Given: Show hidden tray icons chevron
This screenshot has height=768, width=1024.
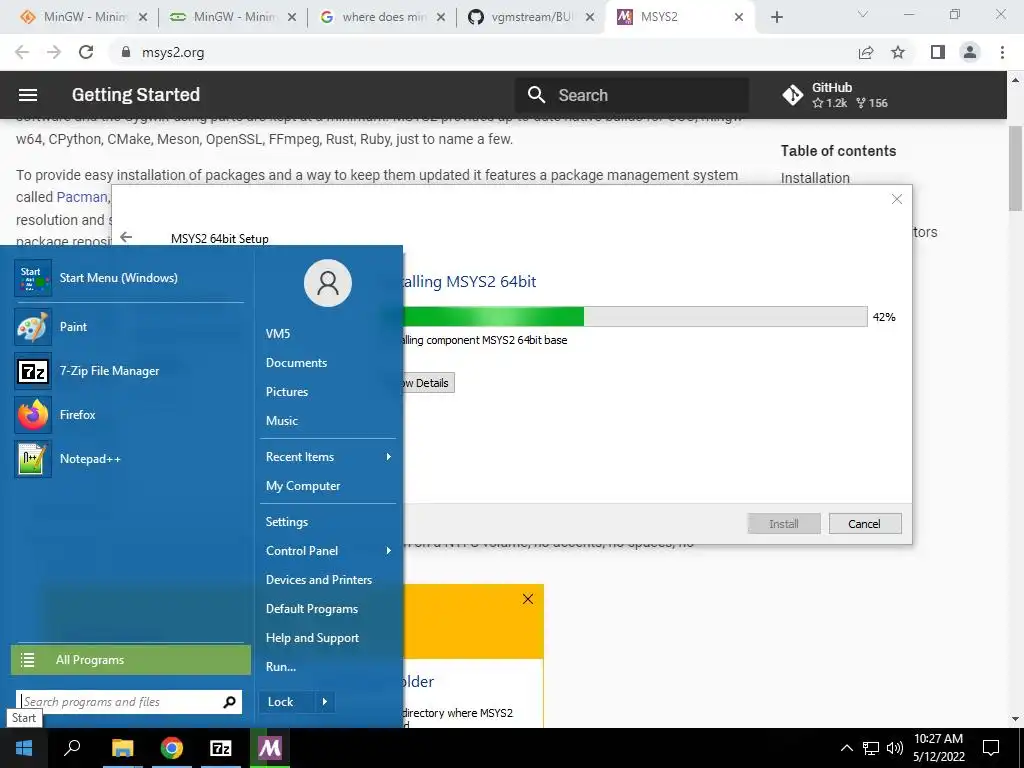Looking at the screenshot, I should coord(846,748).
